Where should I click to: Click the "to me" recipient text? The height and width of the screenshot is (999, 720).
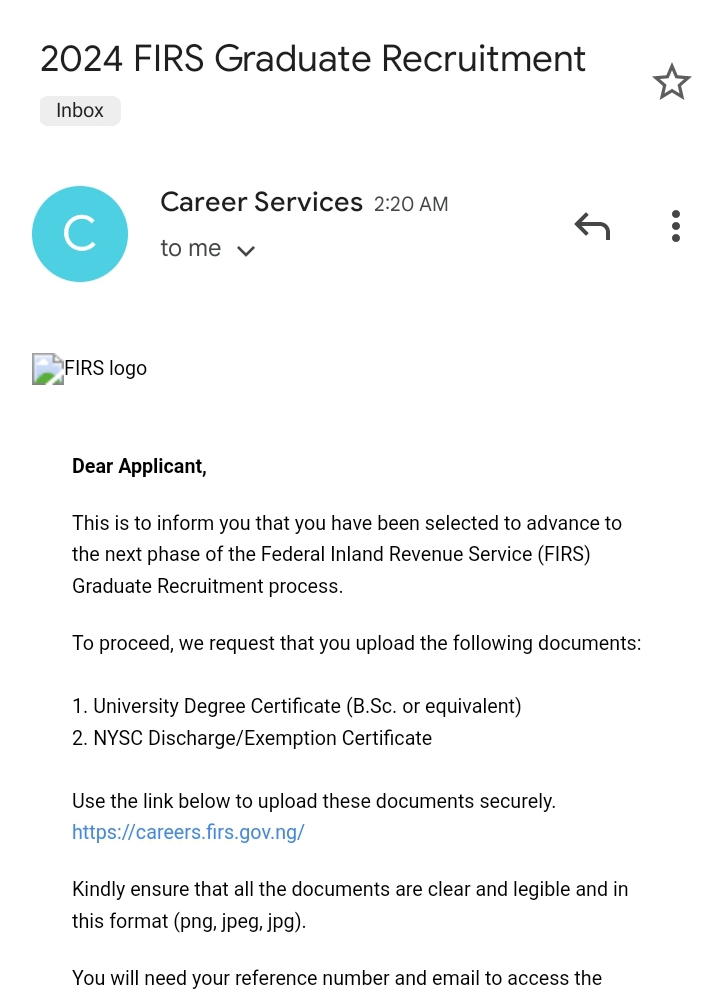[190, 248]
